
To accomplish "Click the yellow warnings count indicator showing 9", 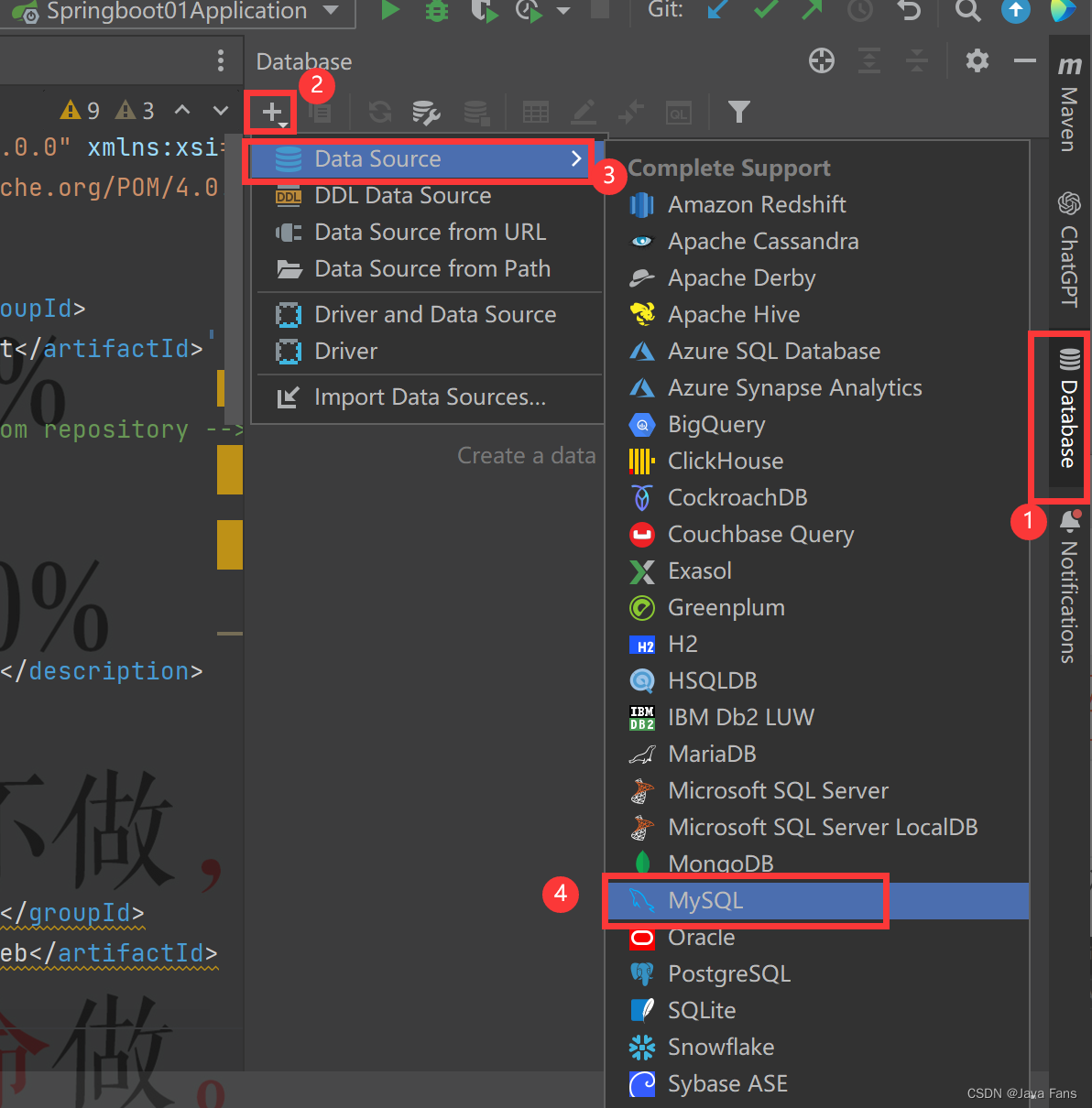I will tap(80, 111).
